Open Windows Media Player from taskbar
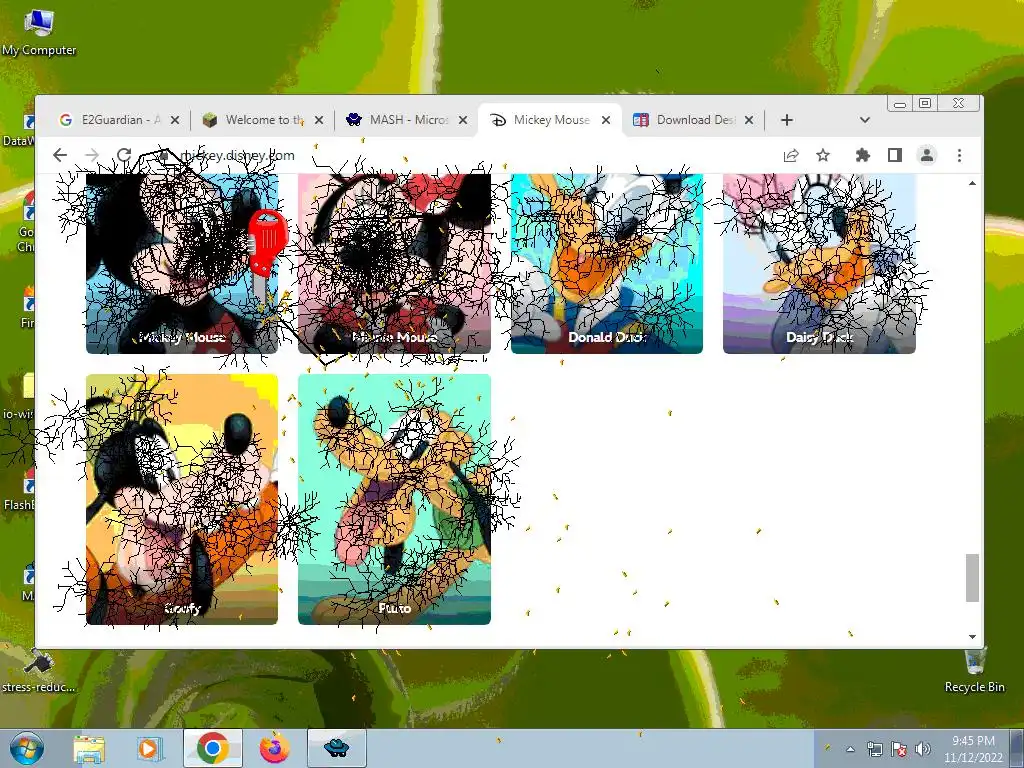The width and height of the screenshot is (1024, 768). click(150, 748)
